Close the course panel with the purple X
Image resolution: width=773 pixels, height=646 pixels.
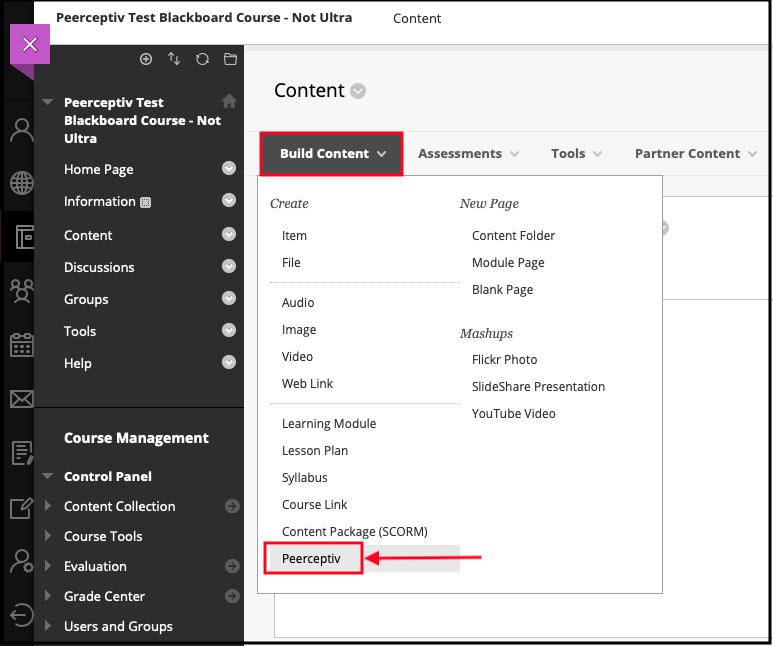click(29, 45)
